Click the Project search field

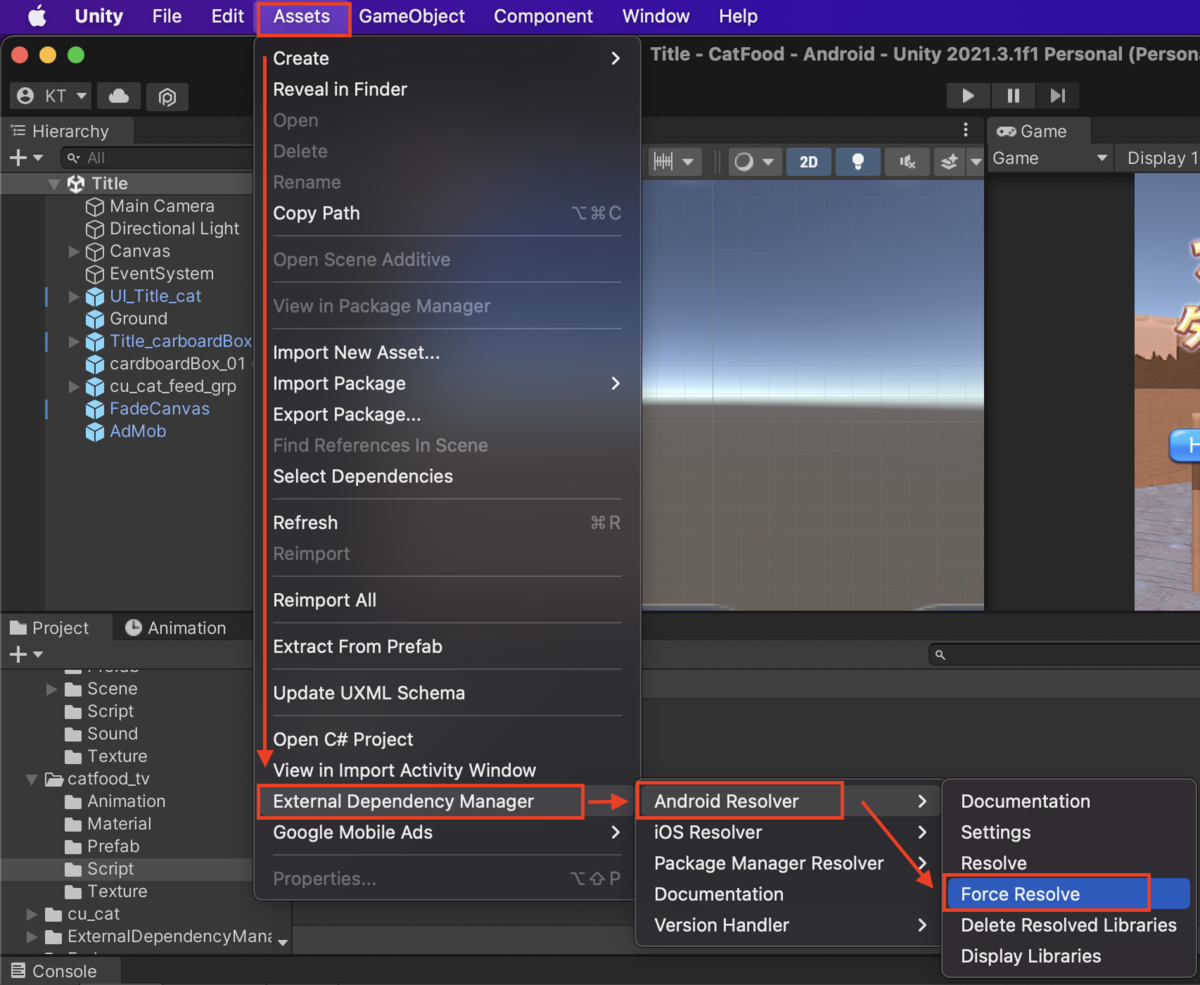(1065, 655)
